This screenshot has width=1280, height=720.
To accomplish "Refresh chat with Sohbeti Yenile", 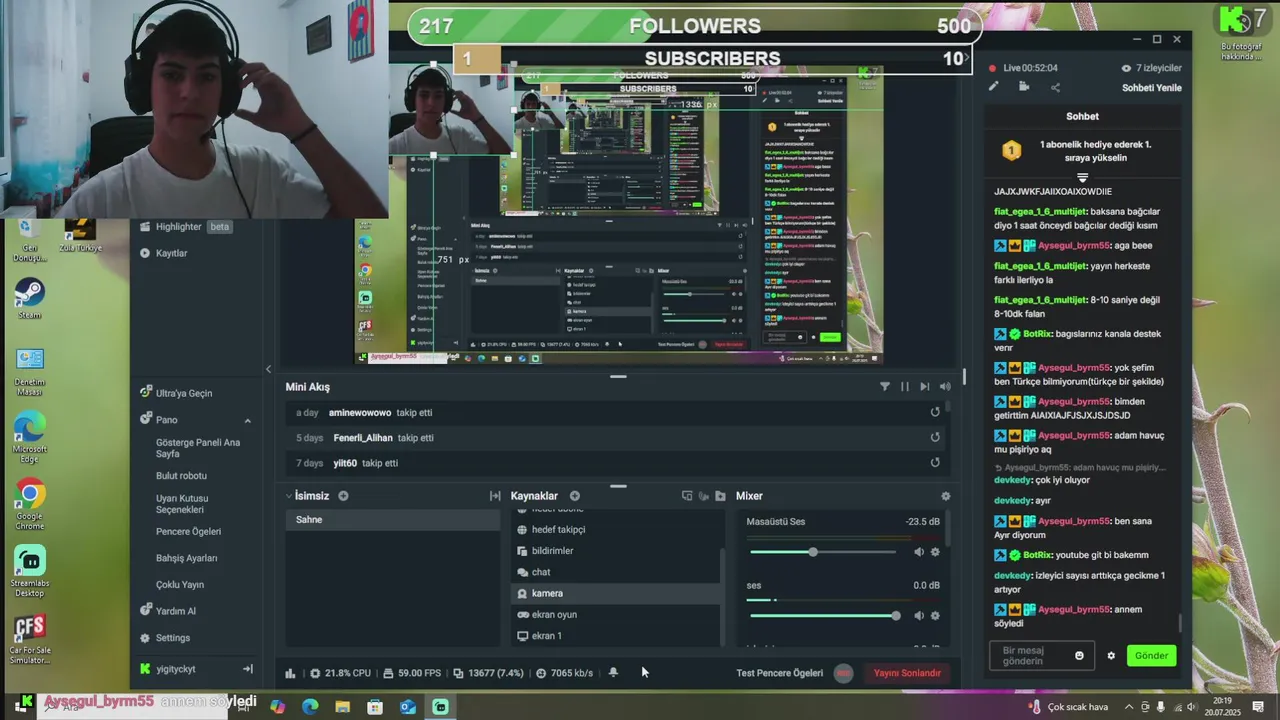I will (1151, 88).
